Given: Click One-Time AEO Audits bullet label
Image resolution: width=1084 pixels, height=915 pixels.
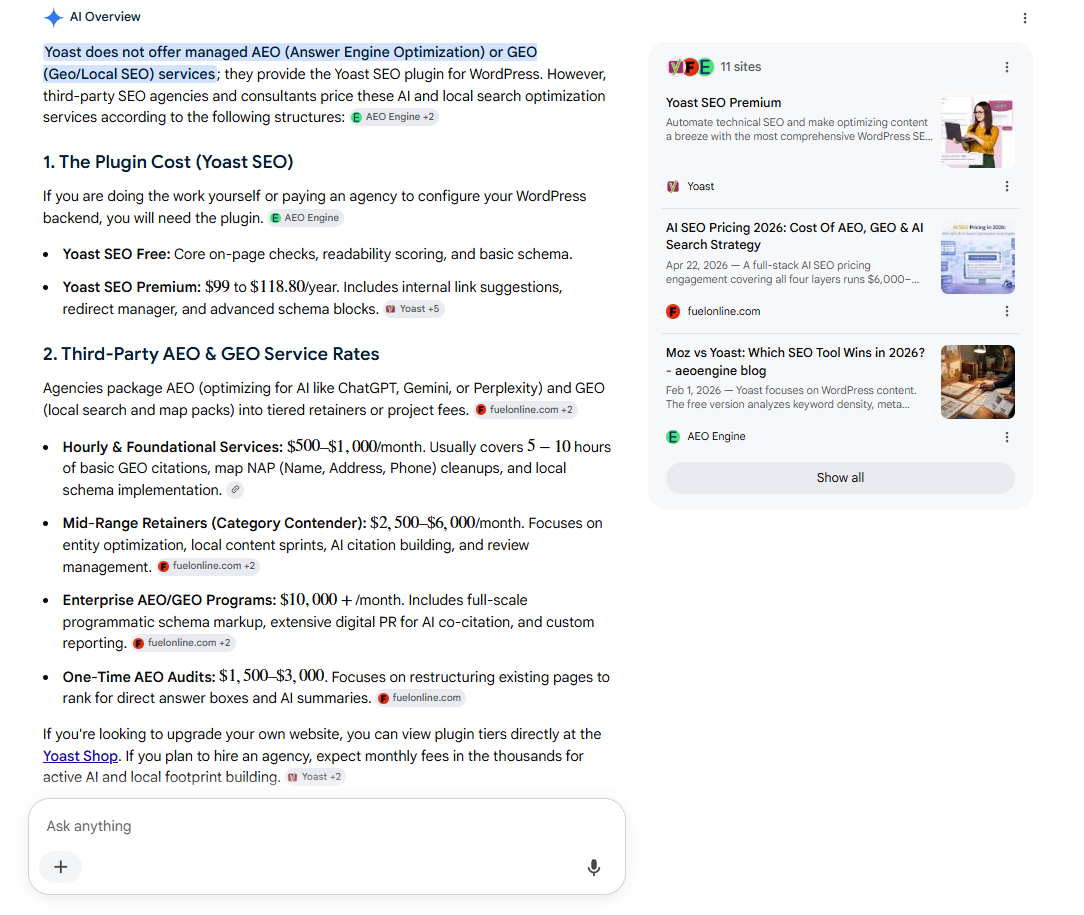Looking at the screenshot, I should click(139, 677).
